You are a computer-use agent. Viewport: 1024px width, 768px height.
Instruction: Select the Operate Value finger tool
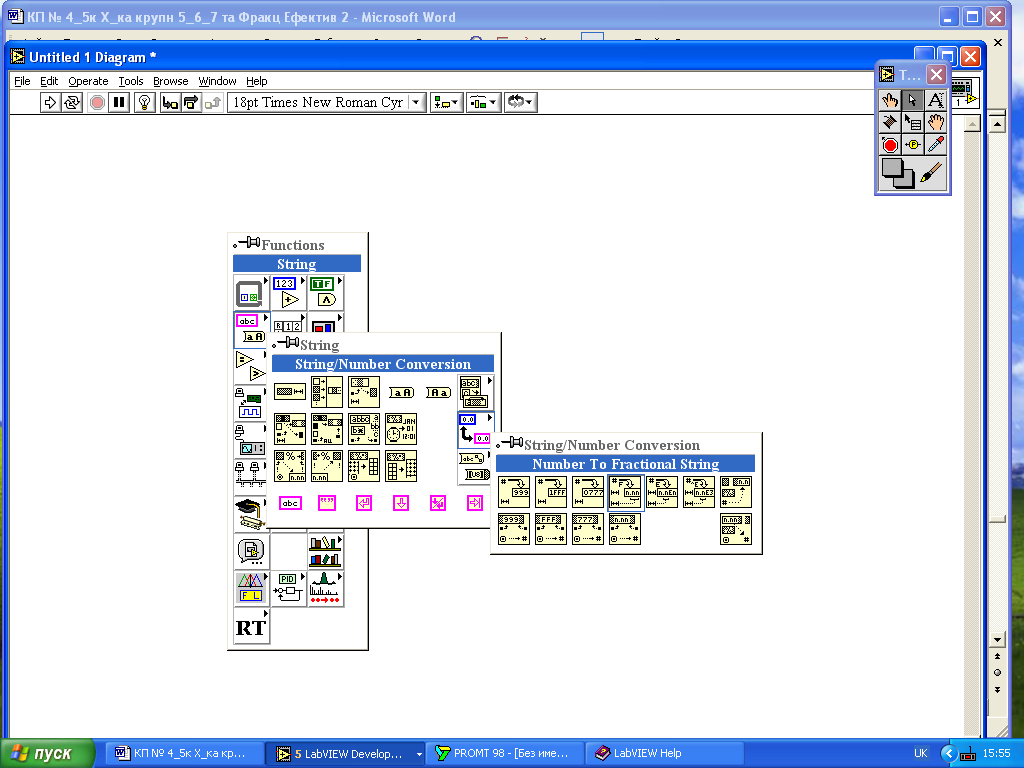click(x=889, y=100)
